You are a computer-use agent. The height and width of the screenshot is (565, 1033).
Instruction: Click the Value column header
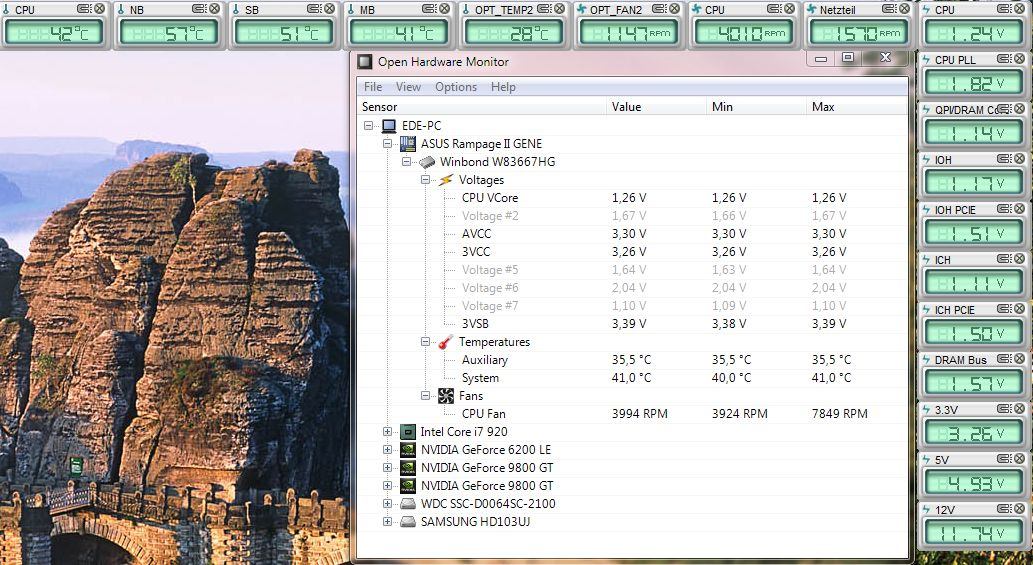[x=656, y=107]
